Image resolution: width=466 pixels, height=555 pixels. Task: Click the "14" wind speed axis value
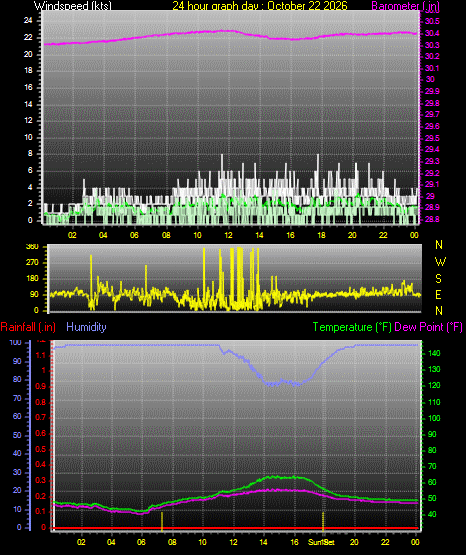pos(28,104)
